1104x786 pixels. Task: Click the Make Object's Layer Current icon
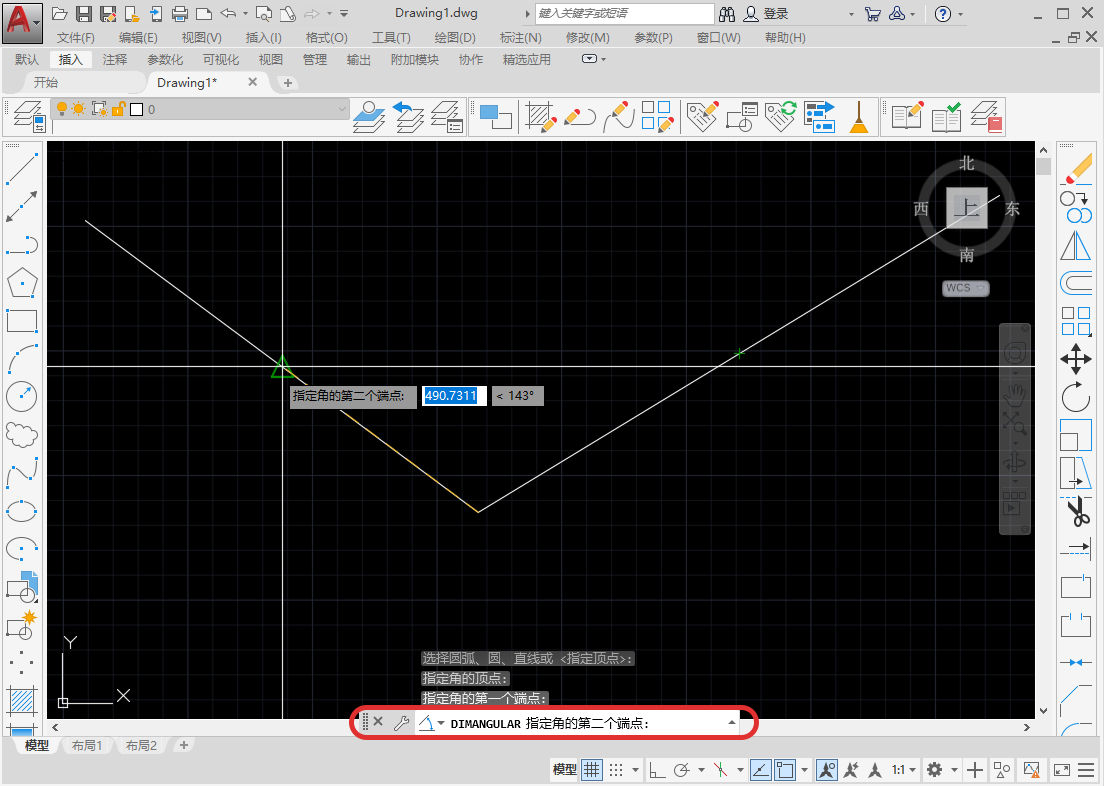(x=370, y=116)
